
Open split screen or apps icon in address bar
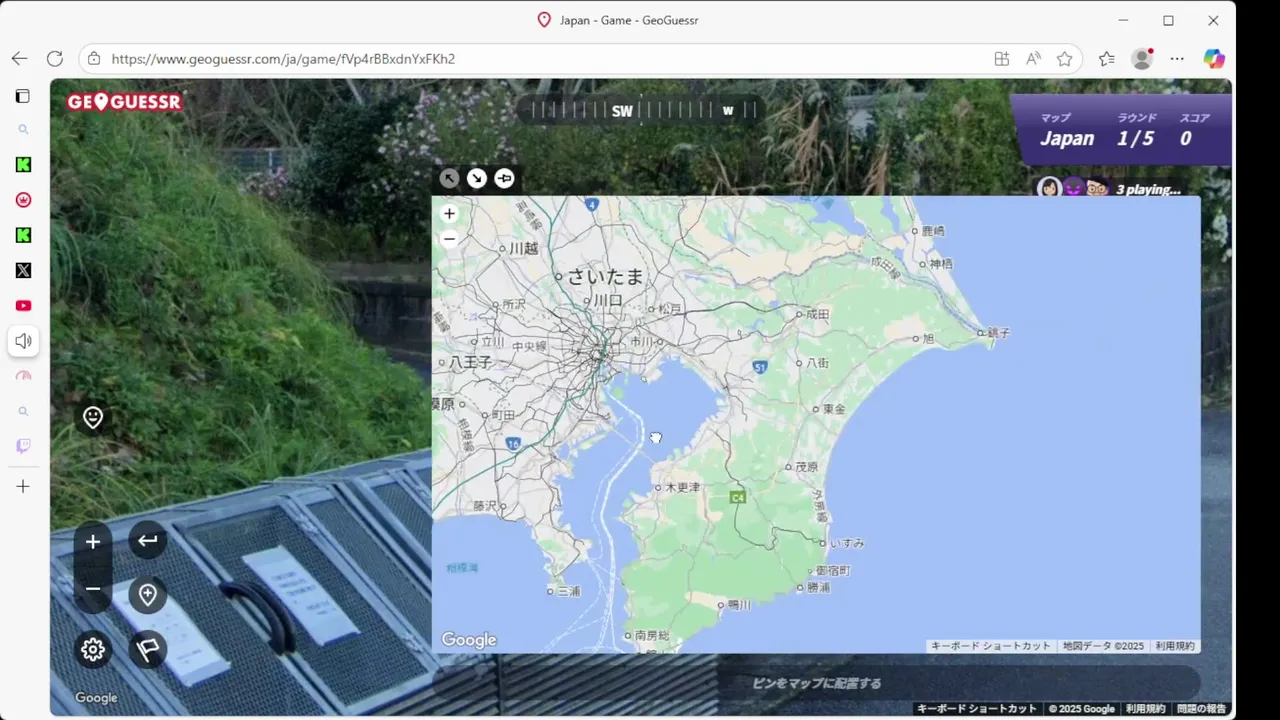pos(1001,59)
